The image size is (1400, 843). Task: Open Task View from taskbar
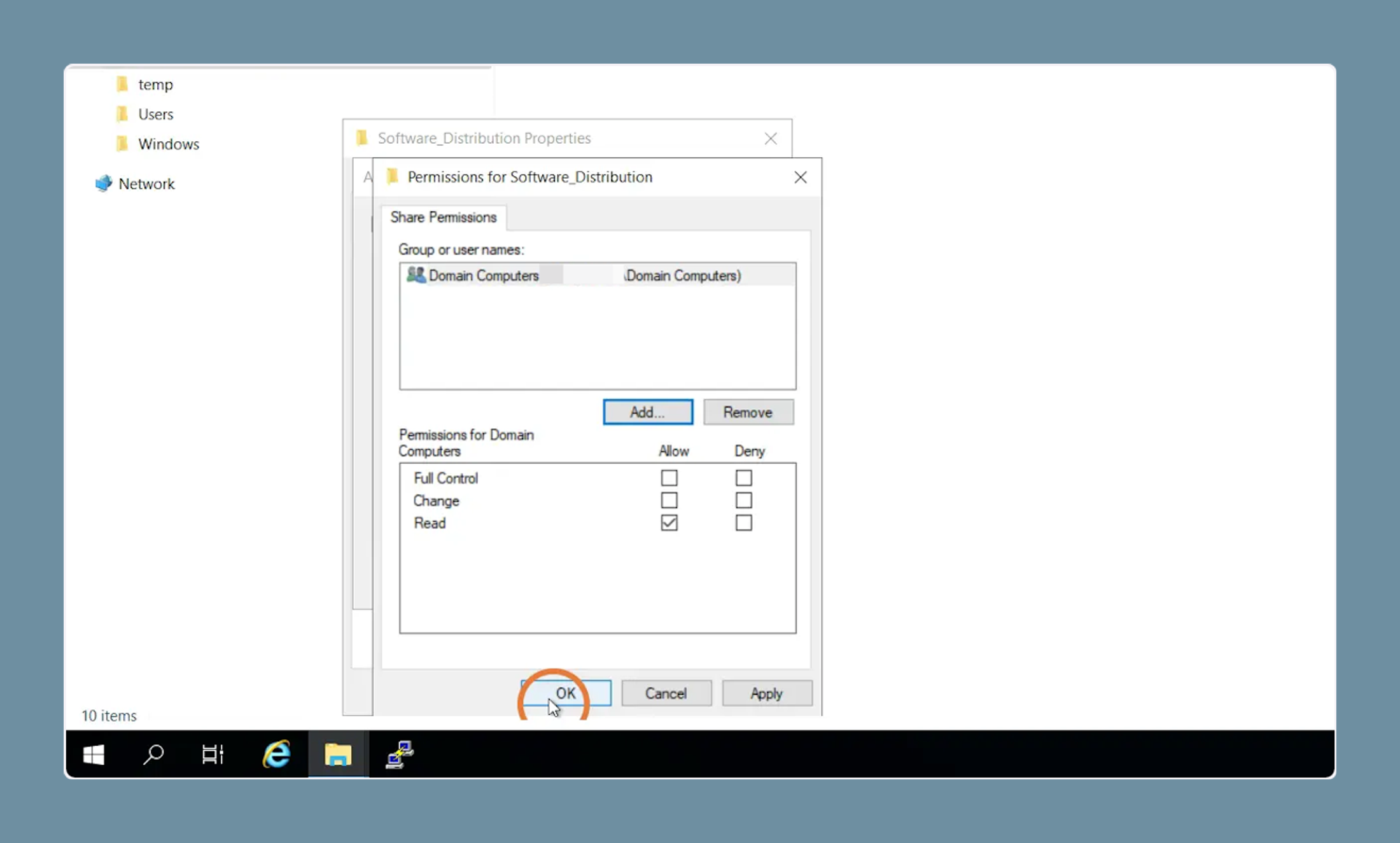click(213, 755)
